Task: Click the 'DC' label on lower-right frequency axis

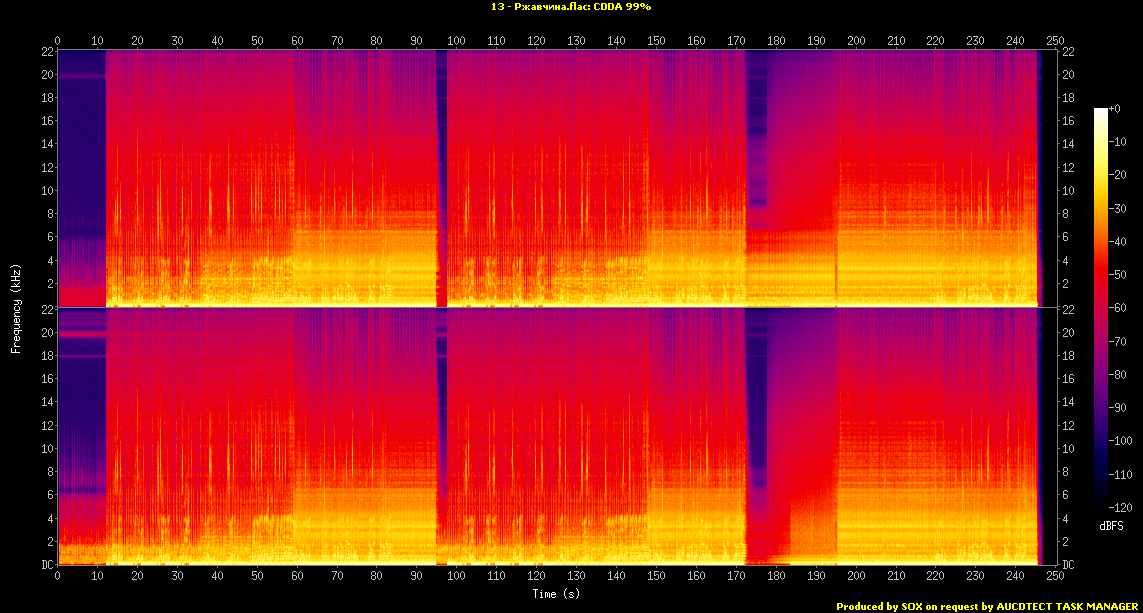Action: point(1067,565)
